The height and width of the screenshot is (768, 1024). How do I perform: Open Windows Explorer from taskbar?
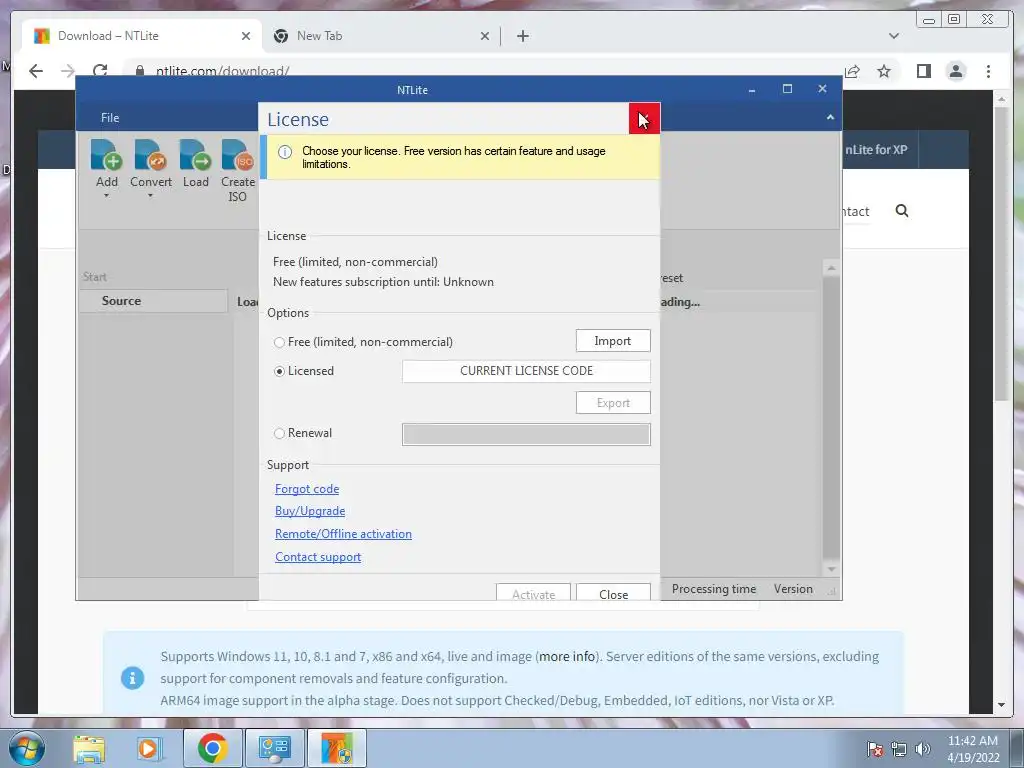click(x=89, y=748)
